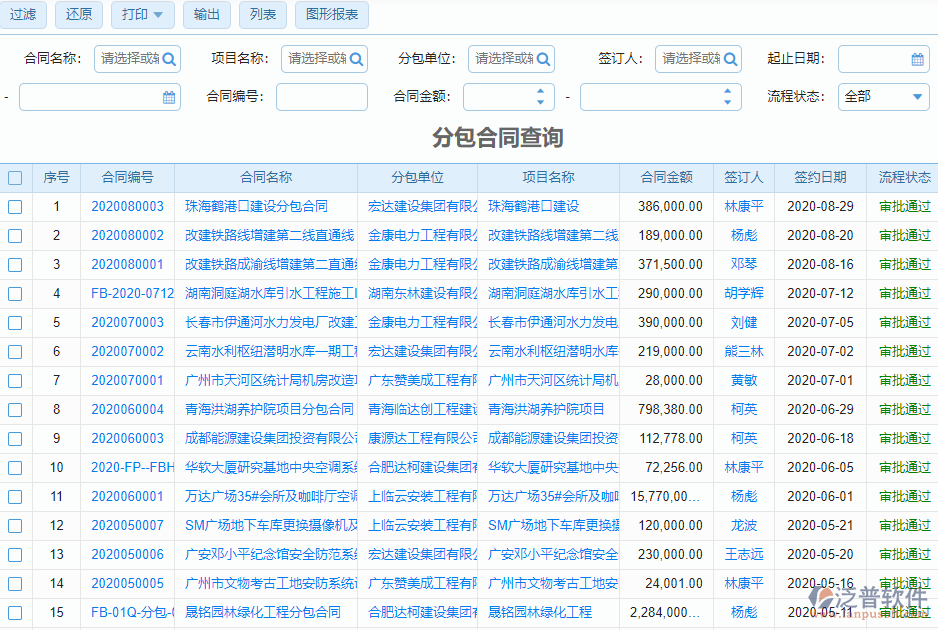Open the end date calendar picker icon
The height and width of the screenshot is (630, 938).
click(168, 97)
